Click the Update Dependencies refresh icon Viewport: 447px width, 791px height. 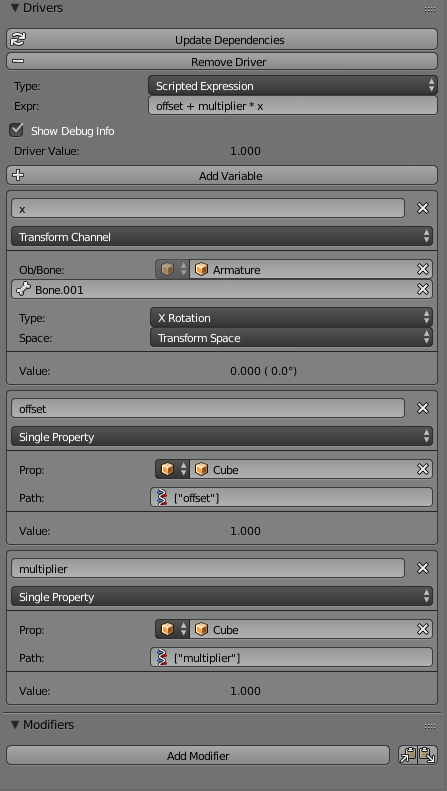(19, 39)
